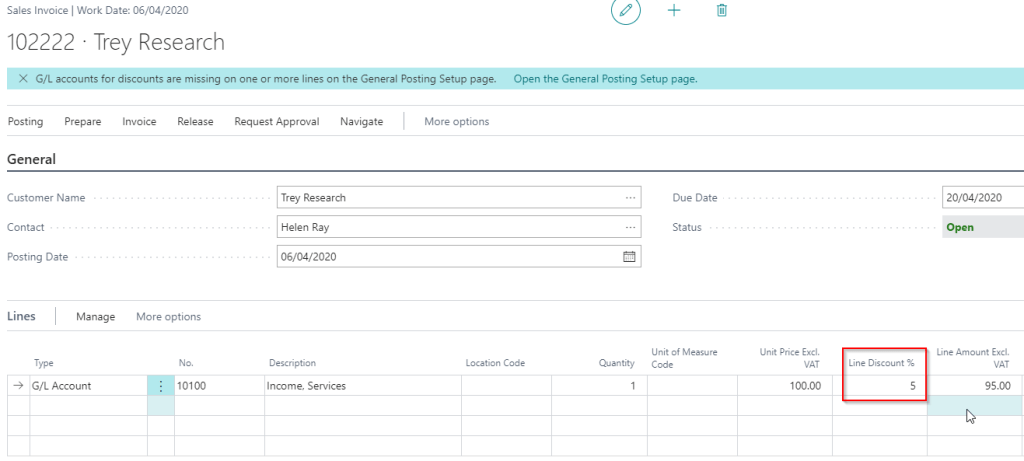Open the calendar picker for Posting Date

coord(629,257)
